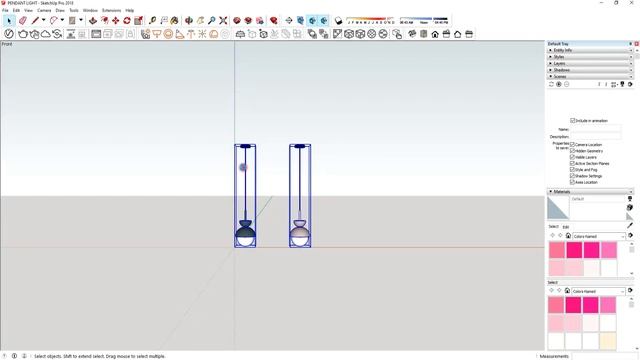The height and width of the screenshot is (360, 640).
Task: Open the Draw menu
Action: pos(60,10)
